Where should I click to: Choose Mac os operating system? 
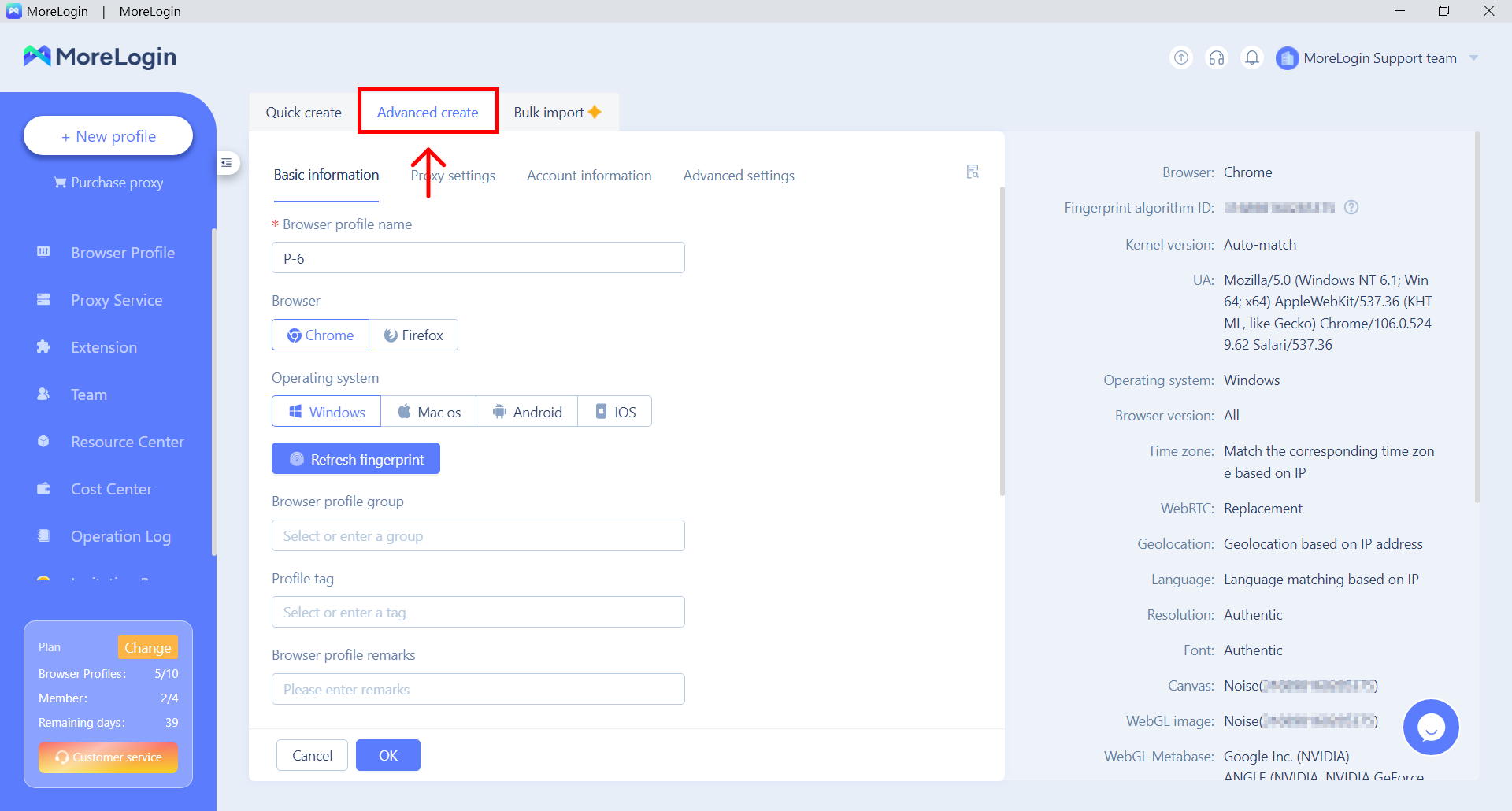pyautogui.click(x=429, y=412)
